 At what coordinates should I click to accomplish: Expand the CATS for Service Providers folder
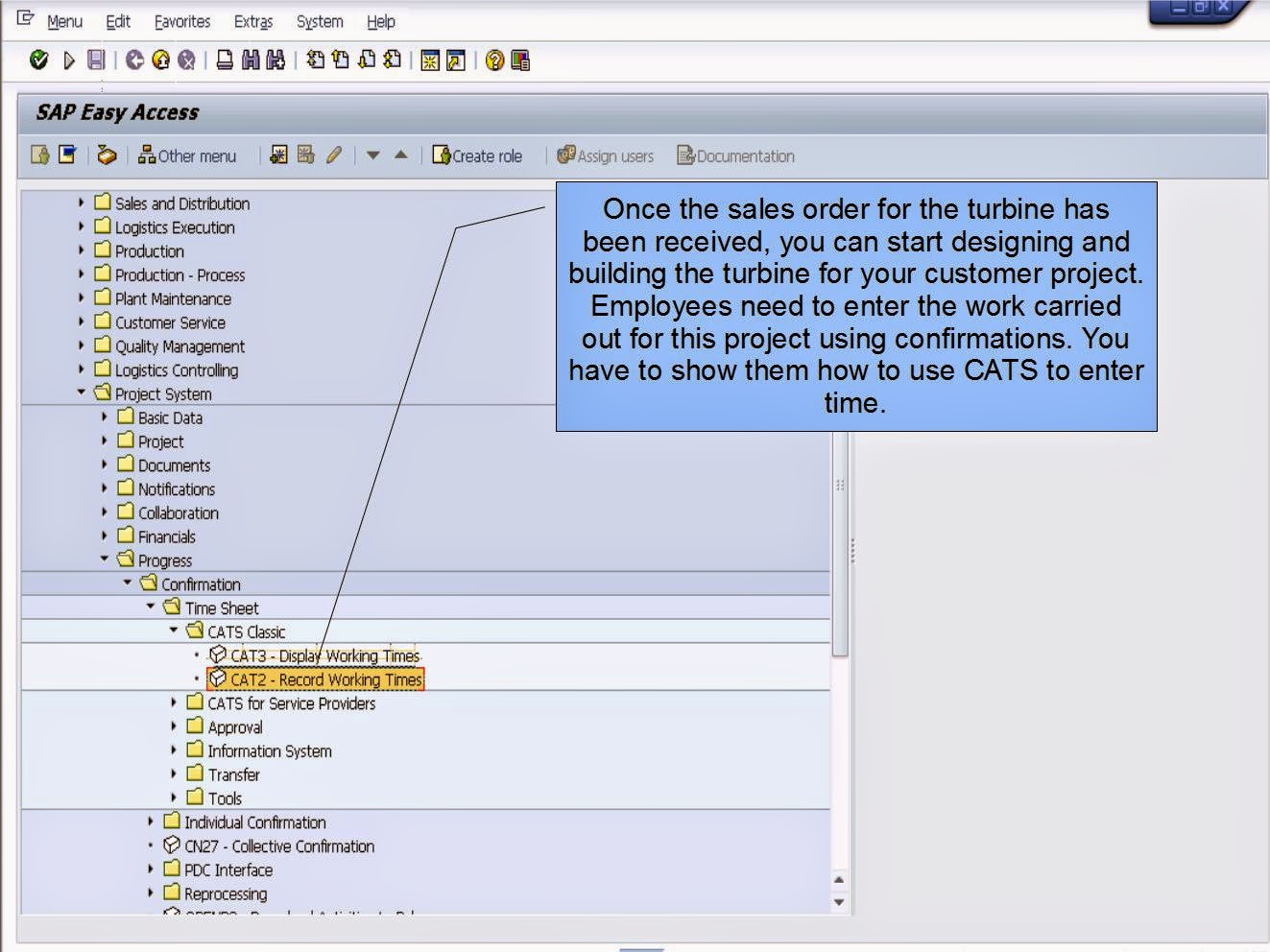(x=173, y=702)
